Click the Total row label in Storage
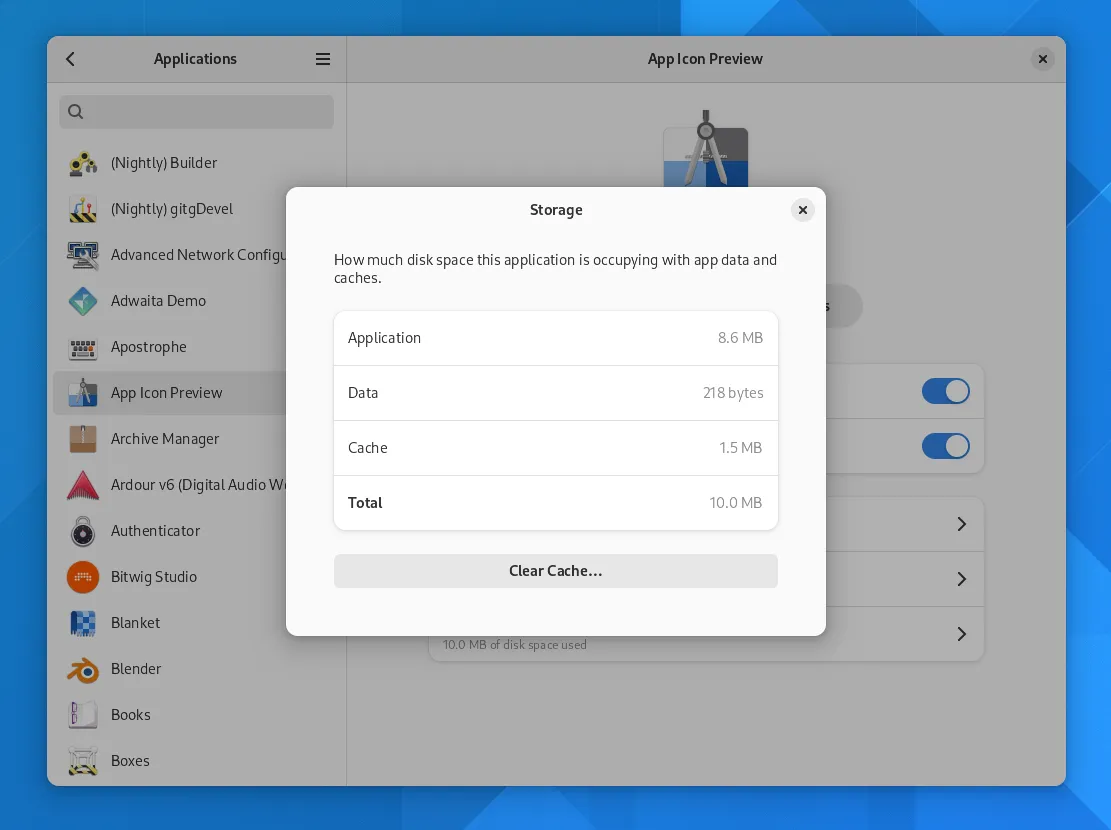The width and height of the screenshot is (1111, 830). pyautogui.click(x=365, y=503)
